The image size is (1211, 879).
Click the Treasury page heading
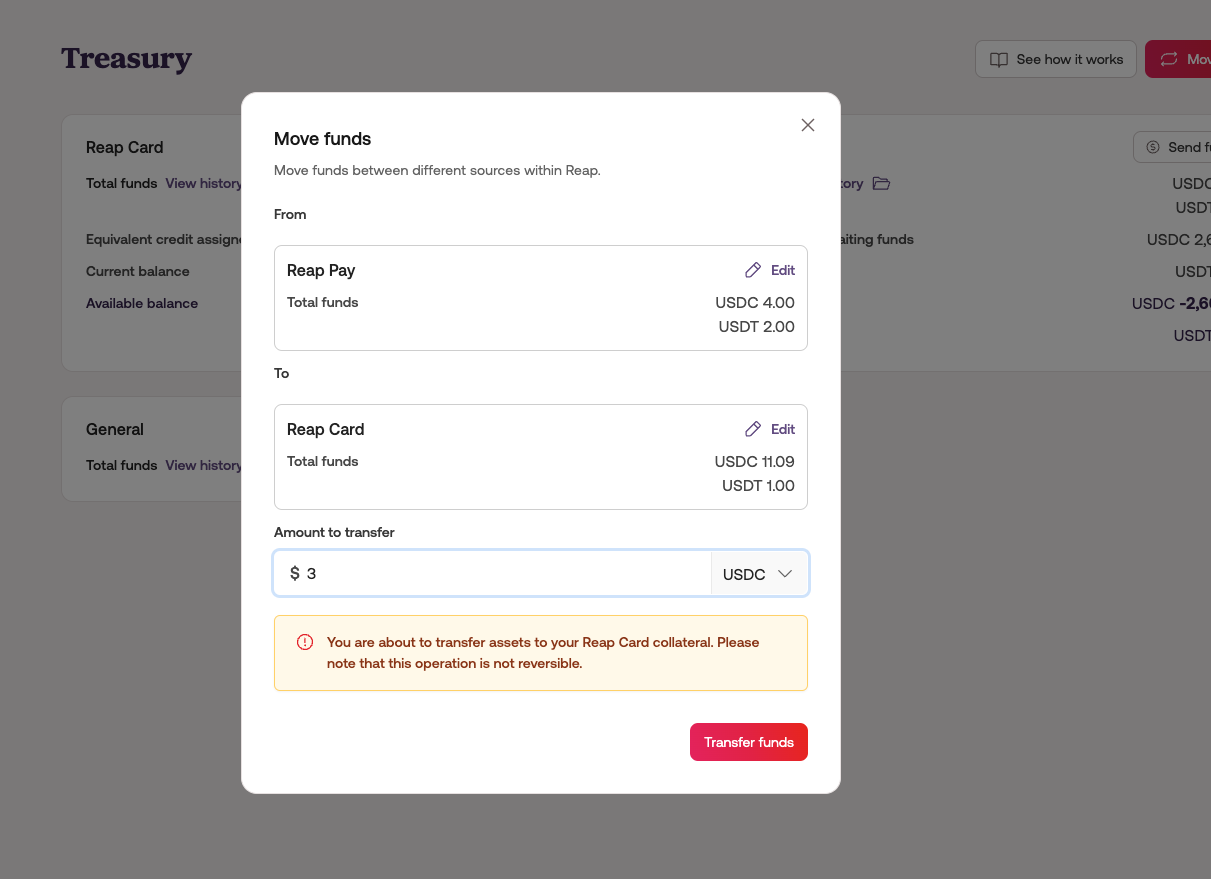point(126,59)
